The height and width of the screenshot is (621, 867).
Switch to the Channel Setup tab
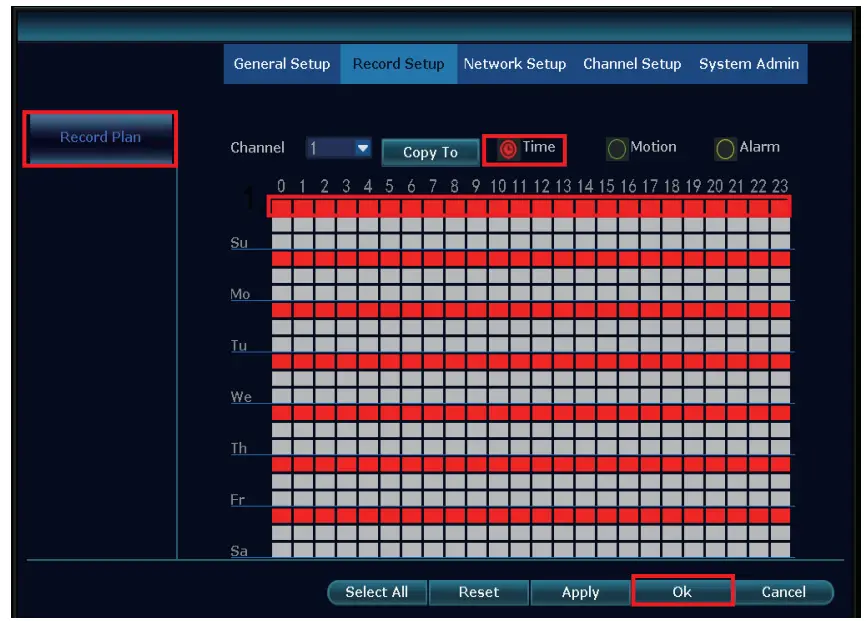[631, 63]
